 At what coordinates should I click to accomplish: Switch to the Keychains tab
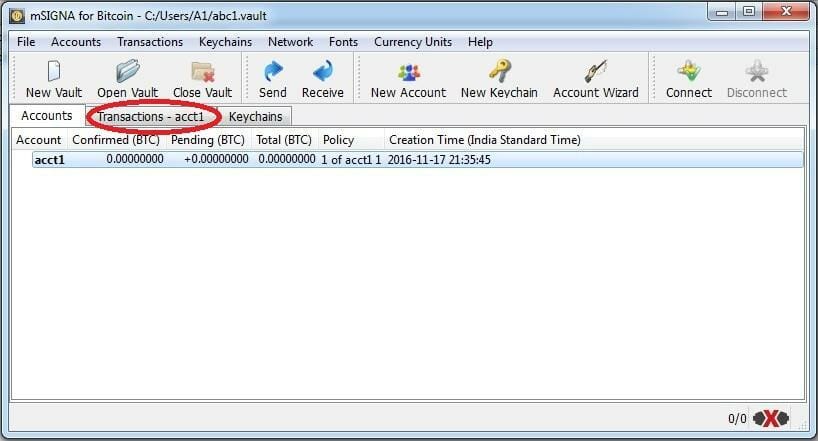pos(256,116)
